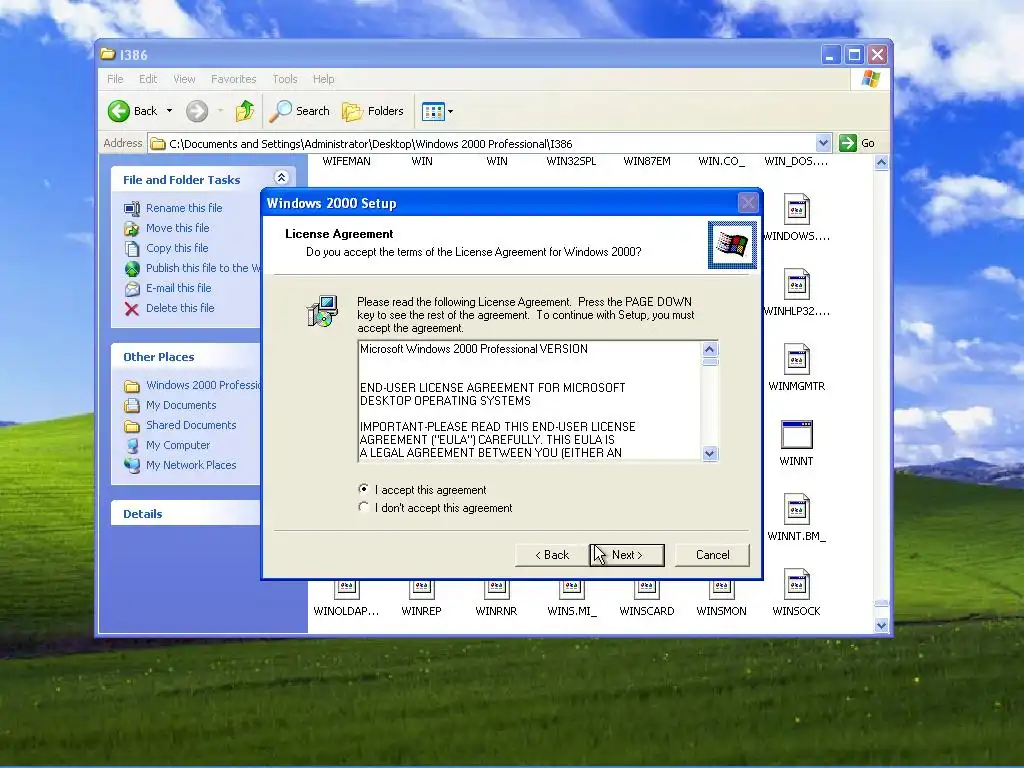Open the Help menu

click(323, 79)
